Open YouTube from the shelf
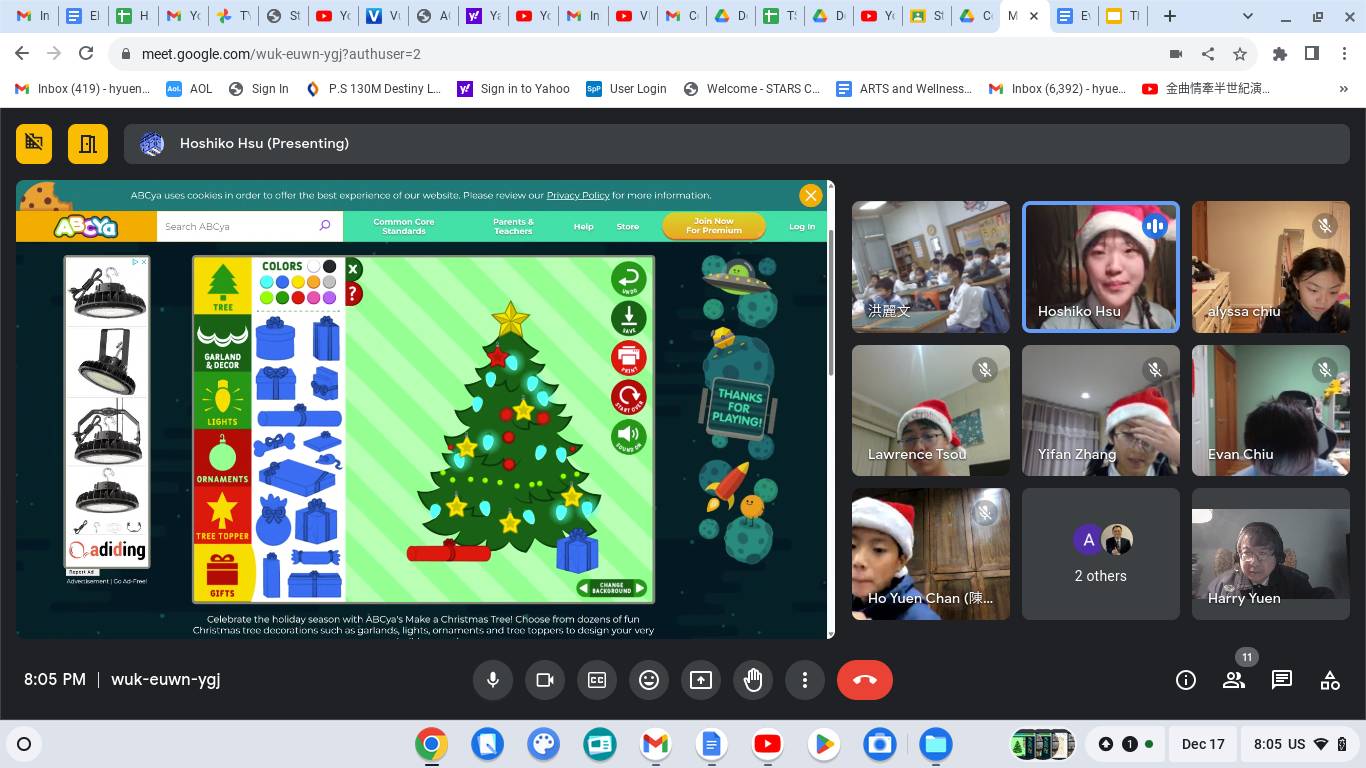Image resolution: width=1366 pixels, height=768 pixels. pos(767,744)
